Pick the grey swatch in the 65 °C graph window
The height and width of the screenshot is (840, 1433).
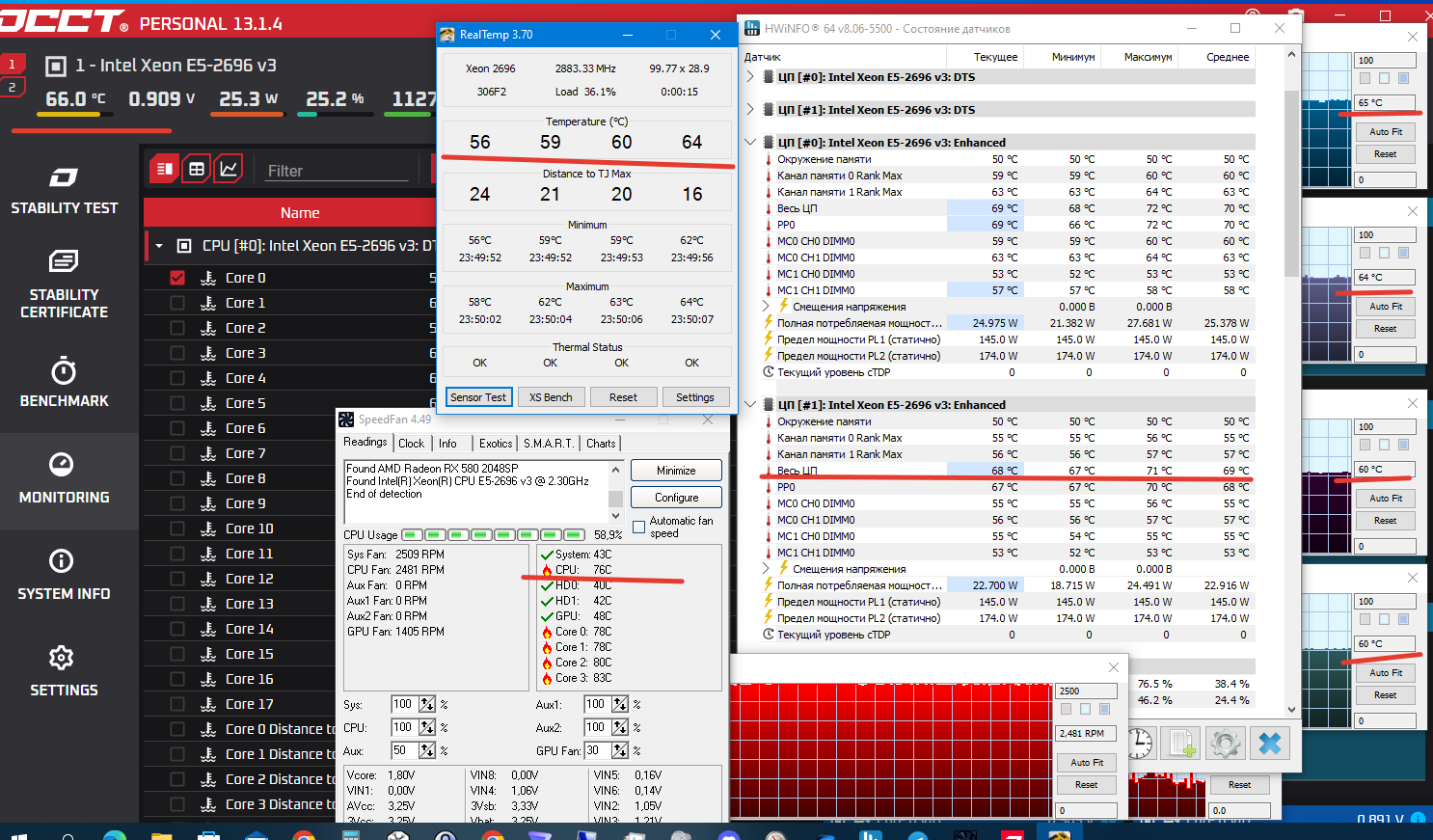(x=1365, y=78)
